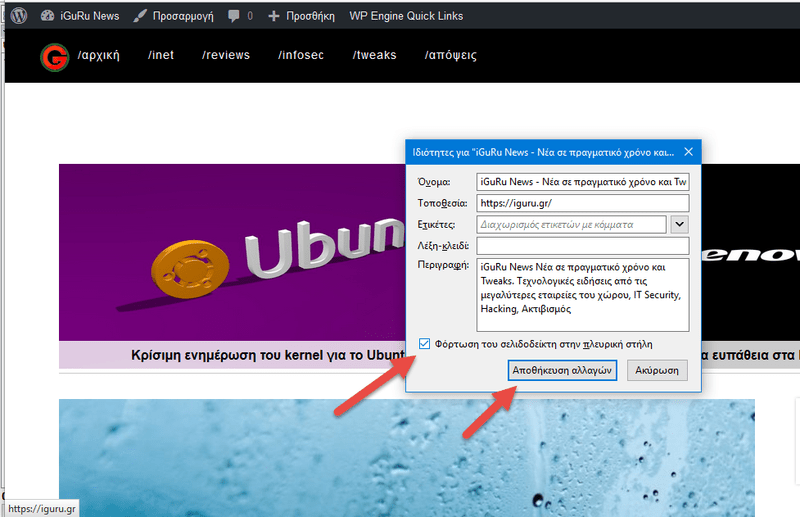Click the WordPress logo in admin bar
Image resolution: width=800 pixels, height=517 pixels.
19,16
